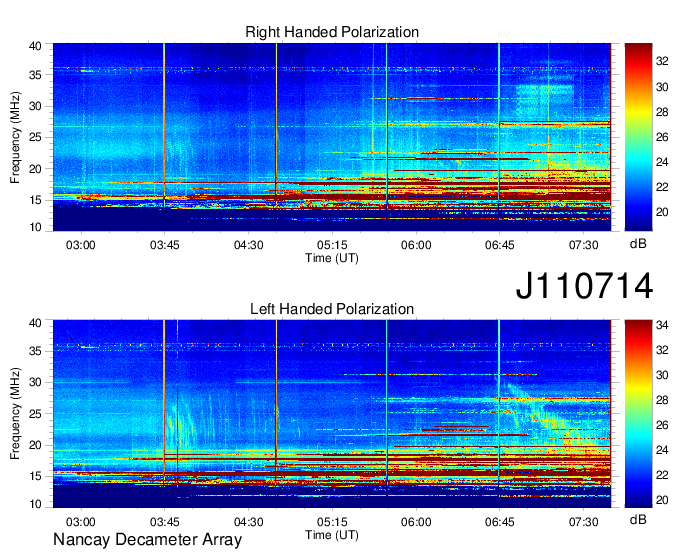Click the Right Handed Polarization spectrogram image
Screen dimensions: 680x552
point(332,137)
